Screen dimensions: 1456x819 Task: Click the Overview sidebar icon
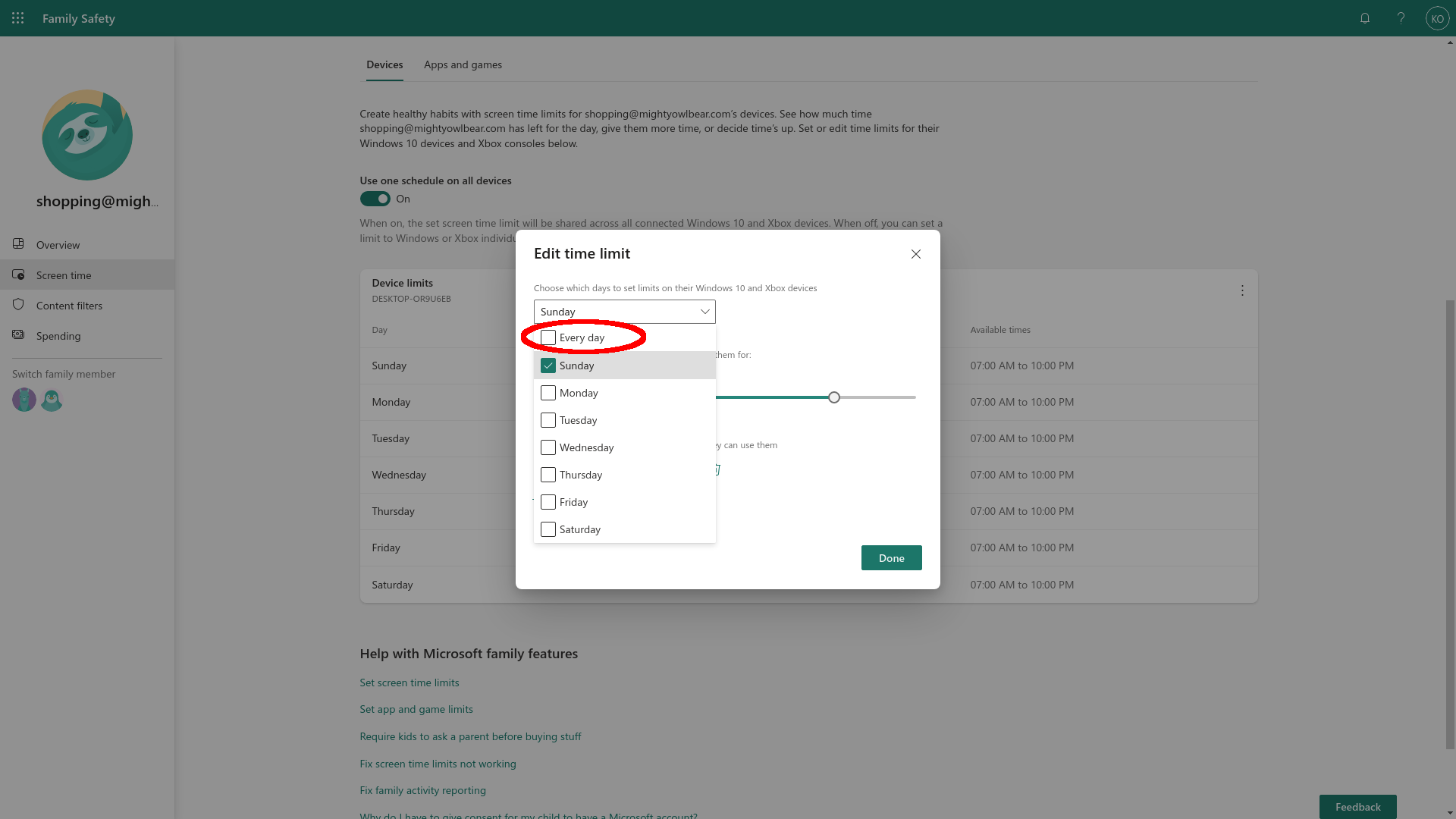click(18, 244)
